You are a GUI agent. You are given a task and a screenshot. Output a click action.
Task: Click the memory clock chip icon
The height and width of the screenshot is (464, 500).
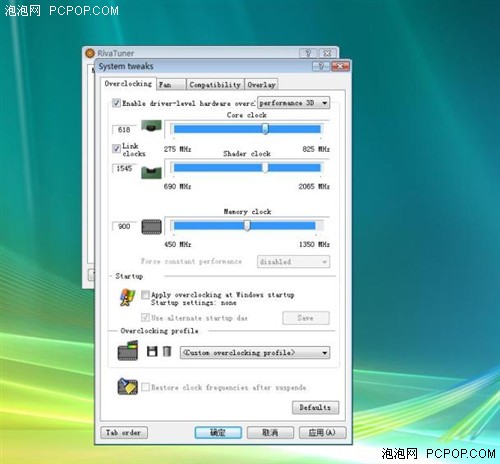152,227
